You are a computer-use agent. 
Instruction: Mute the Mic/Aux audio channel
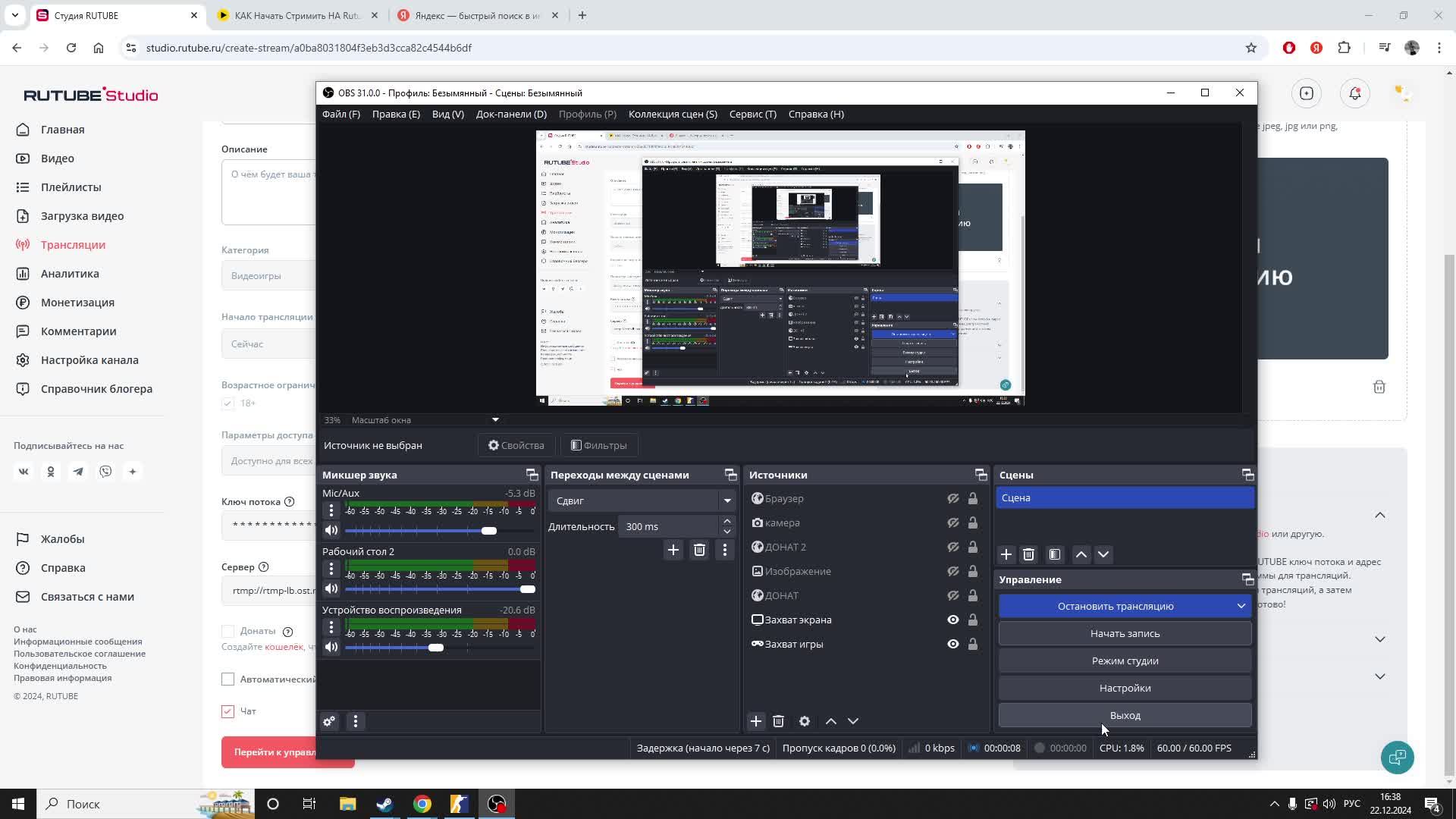331,531
